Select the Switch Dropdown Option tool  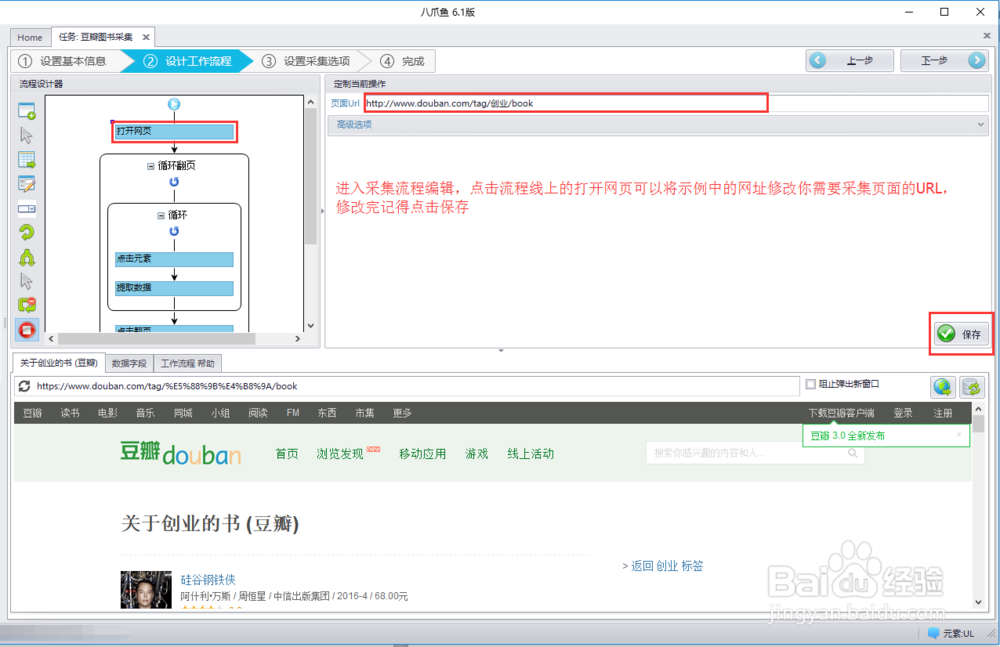pos(27,209)
